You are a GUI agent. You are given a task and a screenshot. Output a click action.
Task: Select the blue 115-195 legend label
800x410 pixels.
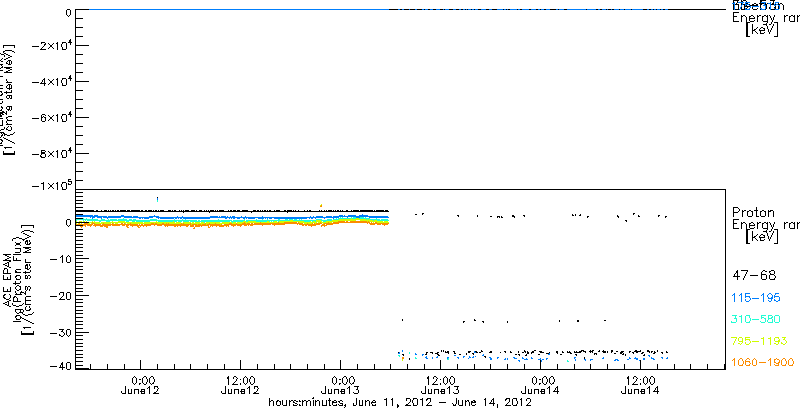757,297
